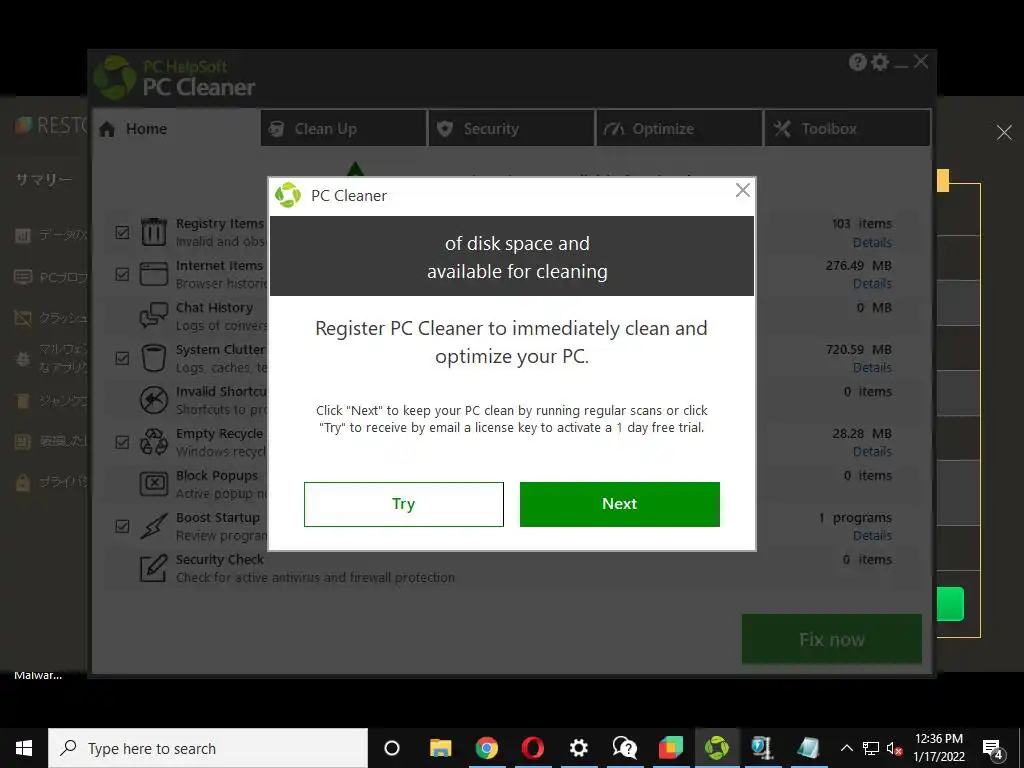The height and width of the screenshot is (768, 1024).
Task: Click PC Cleaner taskbar icon
Action: pos(716,748)
